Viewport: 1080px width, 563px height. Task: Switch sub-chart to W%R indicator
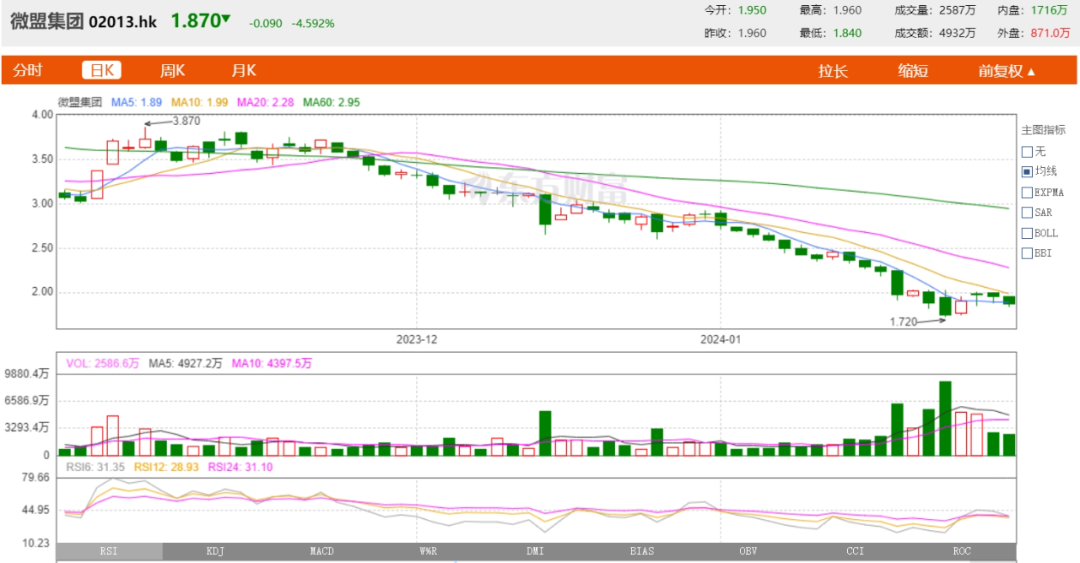[x=428, y=551]
